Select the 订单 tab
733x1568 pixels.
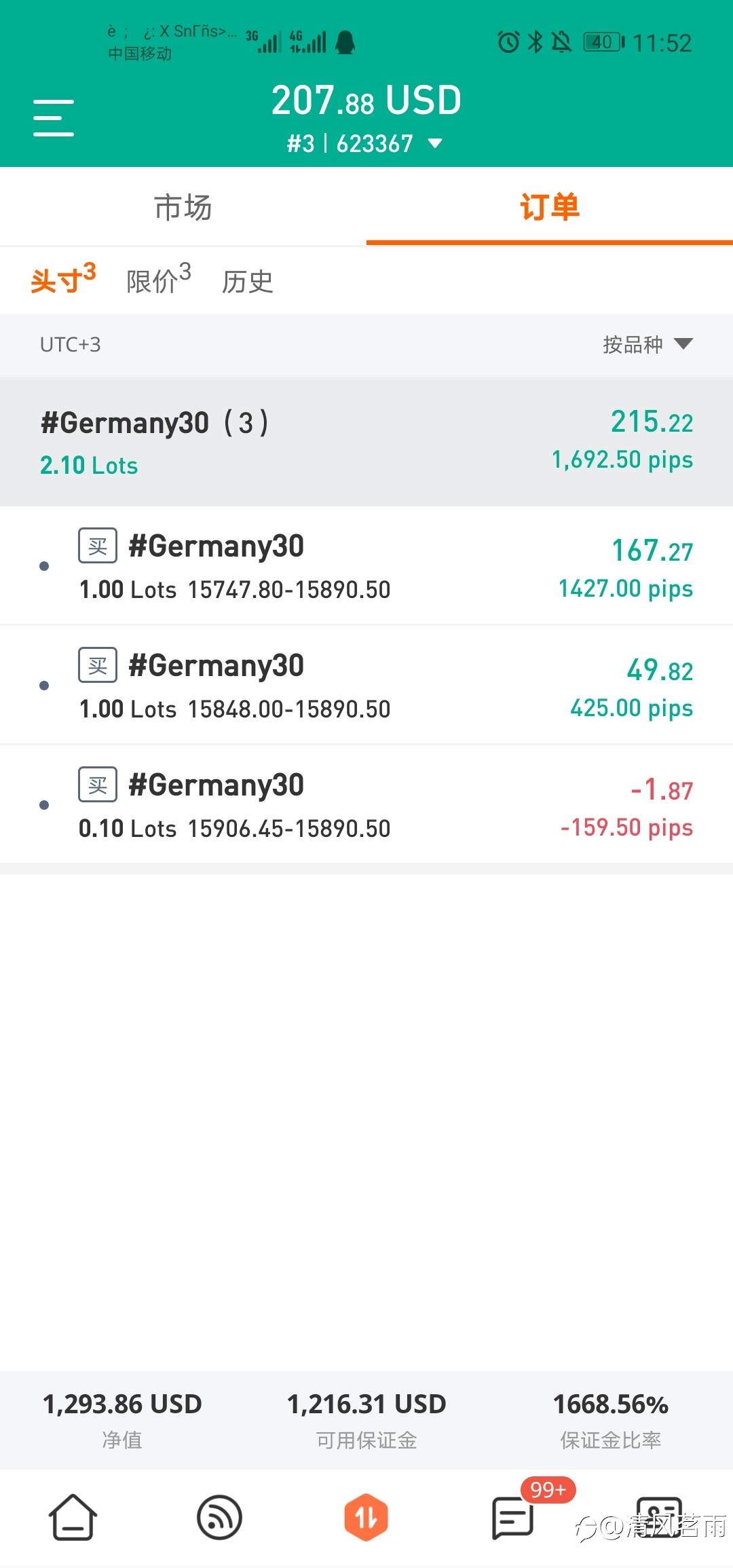coord(550,207)
